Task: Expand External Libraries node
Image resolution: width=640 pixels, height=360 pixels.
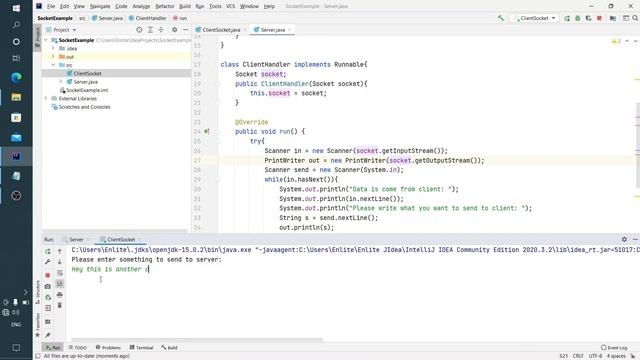Action: tap(46, 98)
